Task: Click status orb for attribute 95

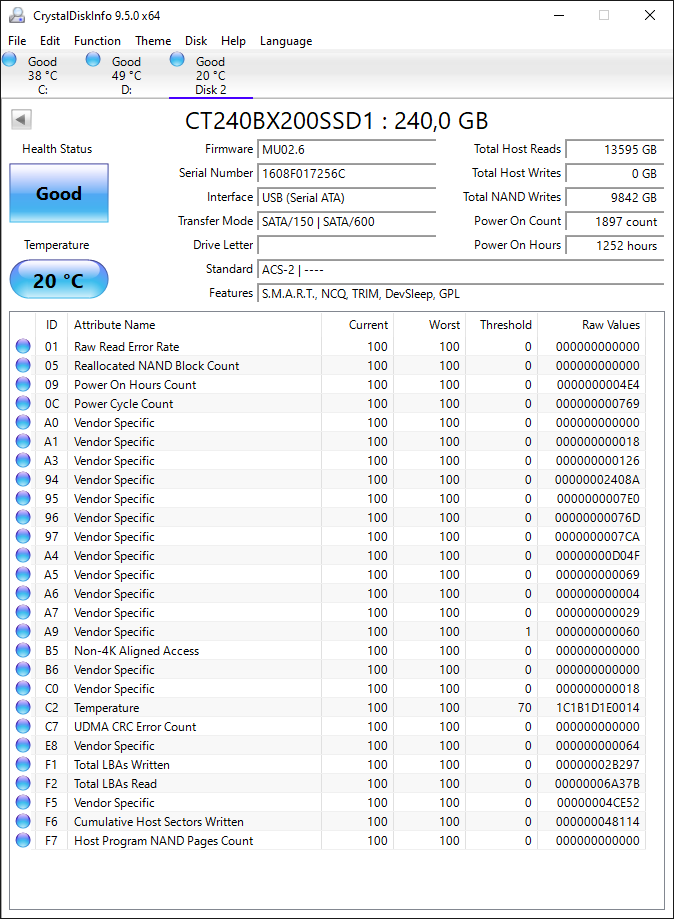Action: pos(23,498)
